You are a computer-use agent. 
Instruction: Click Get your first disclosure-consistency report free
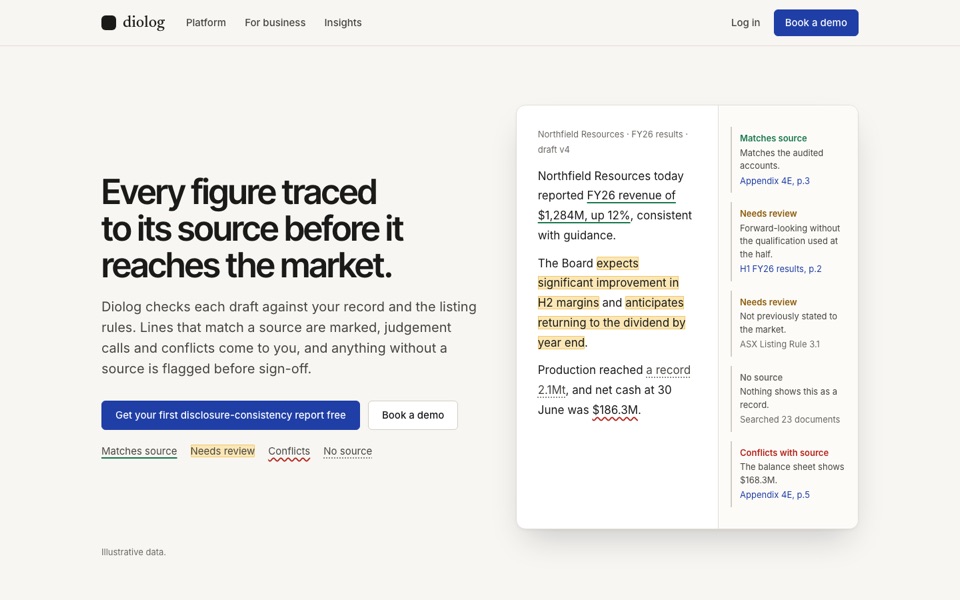pyautogui.click(x=230, y=415)
